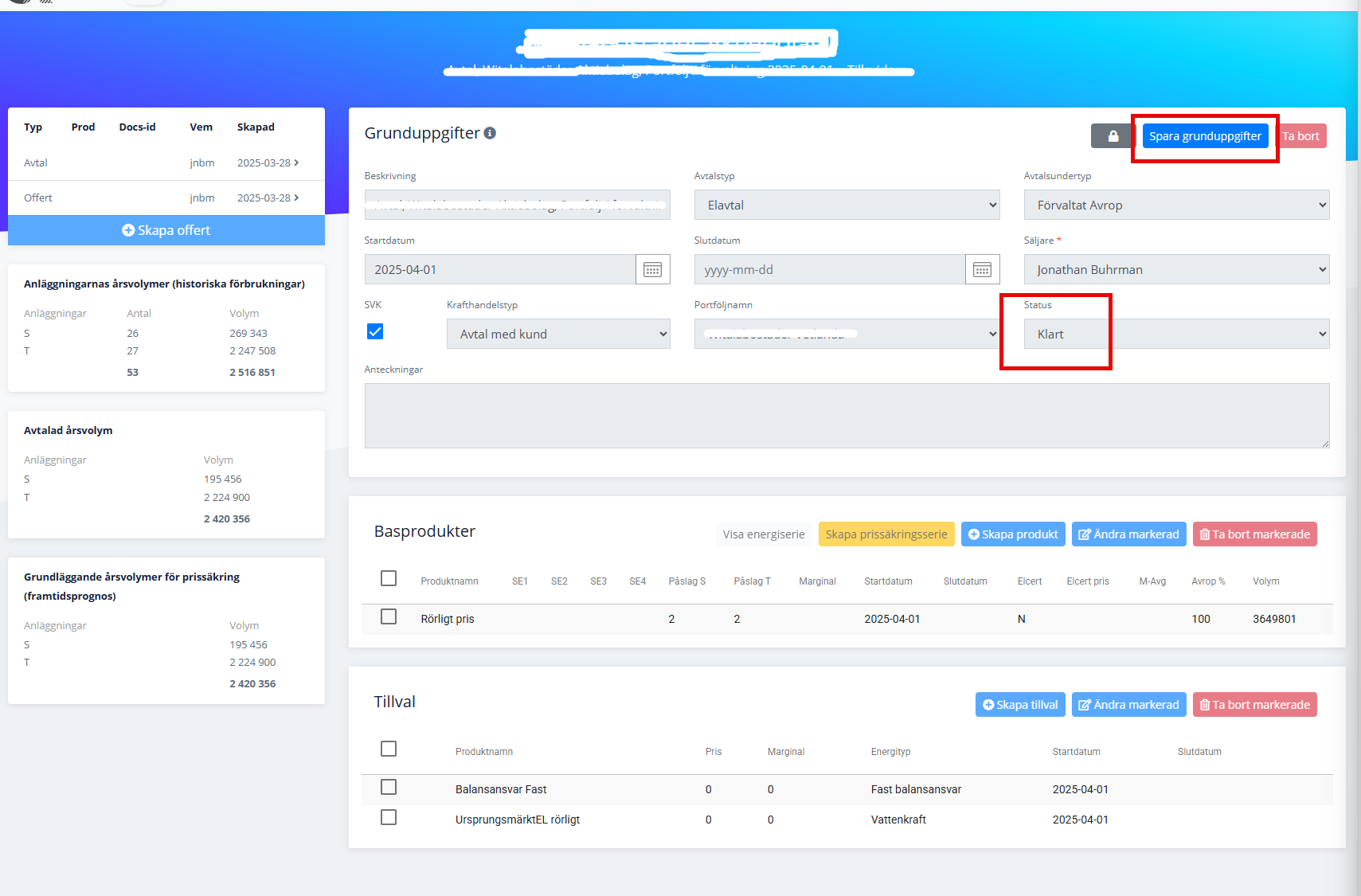Select the Balansansvar Fast checkbox
Image resolution: width=1361 pixels, height=896 pixels.
pyautogui.click(x=389, y=788)
